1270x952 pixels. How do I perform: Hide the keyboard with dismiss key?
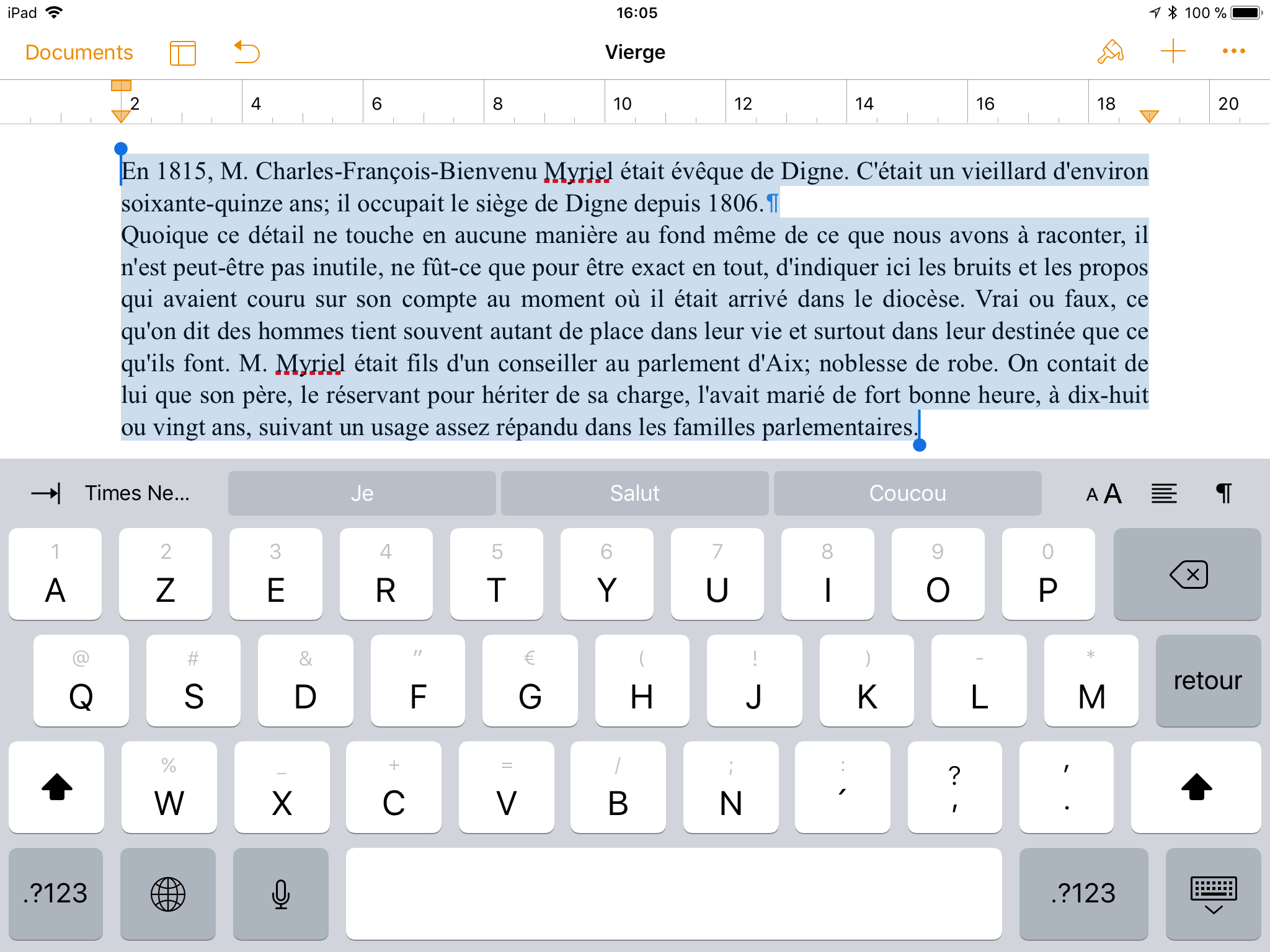(x=1213, y=893)
